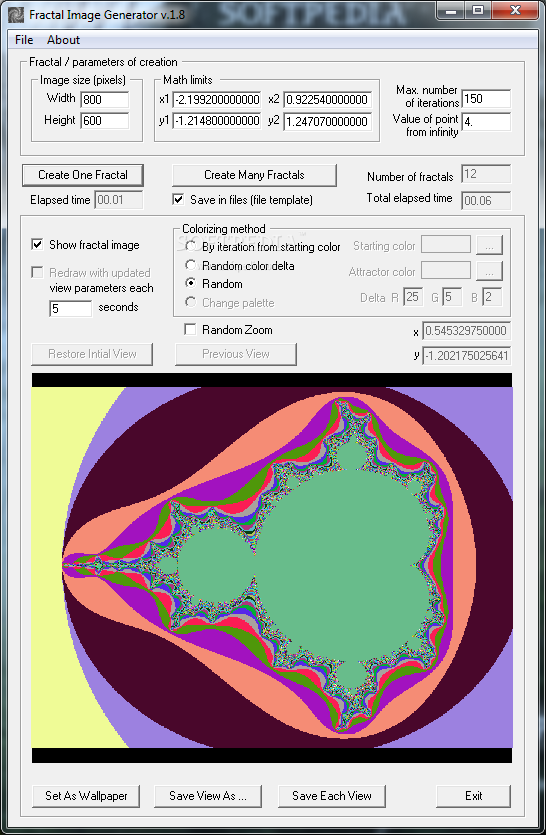Screen dimensions: 546x835
Task: Click Save View As button
Action: coord(208,796)
